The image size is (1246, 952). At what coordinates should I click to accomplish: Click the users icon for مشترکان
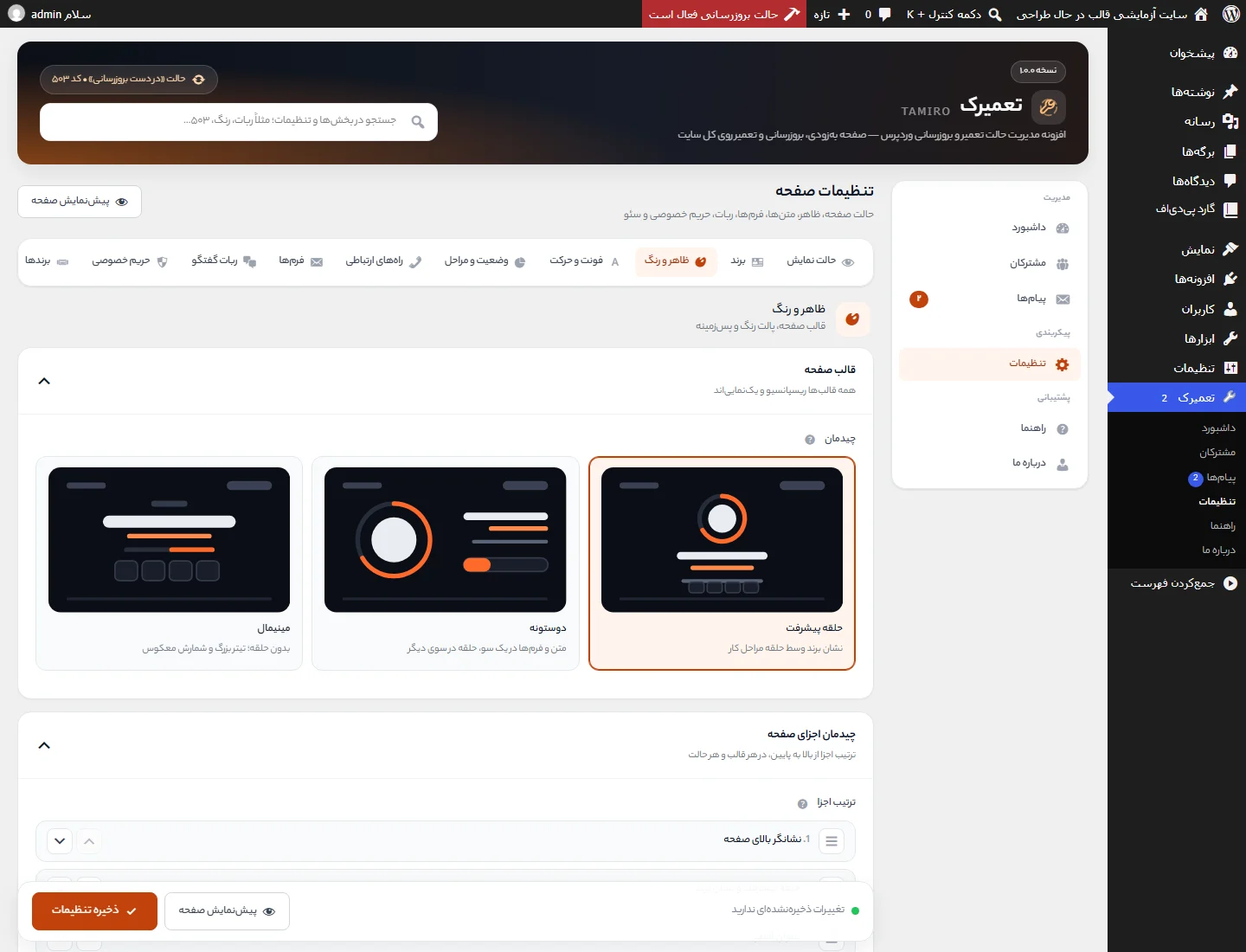(1063, 264)
